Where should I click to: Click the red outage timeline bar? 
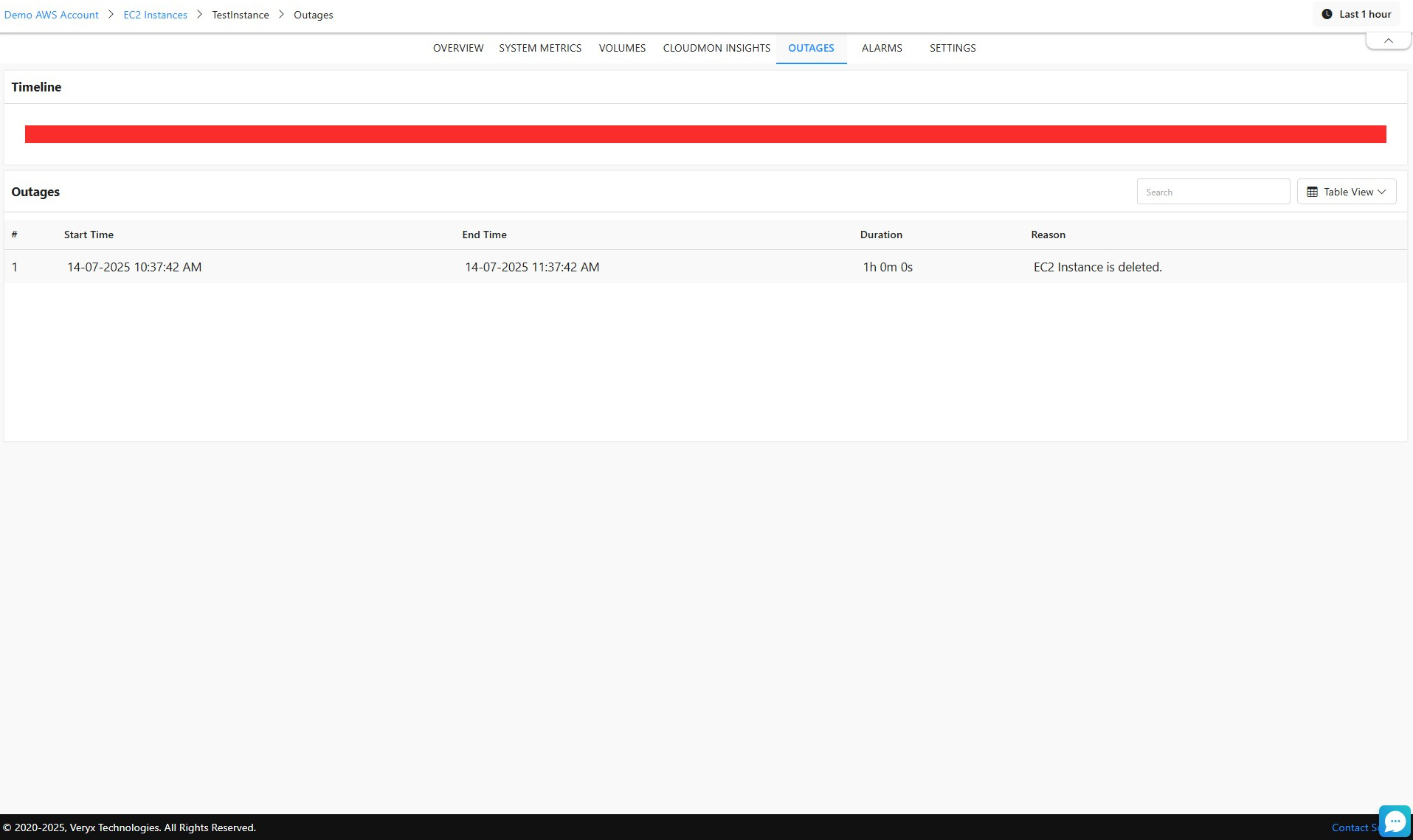point(705,134)
